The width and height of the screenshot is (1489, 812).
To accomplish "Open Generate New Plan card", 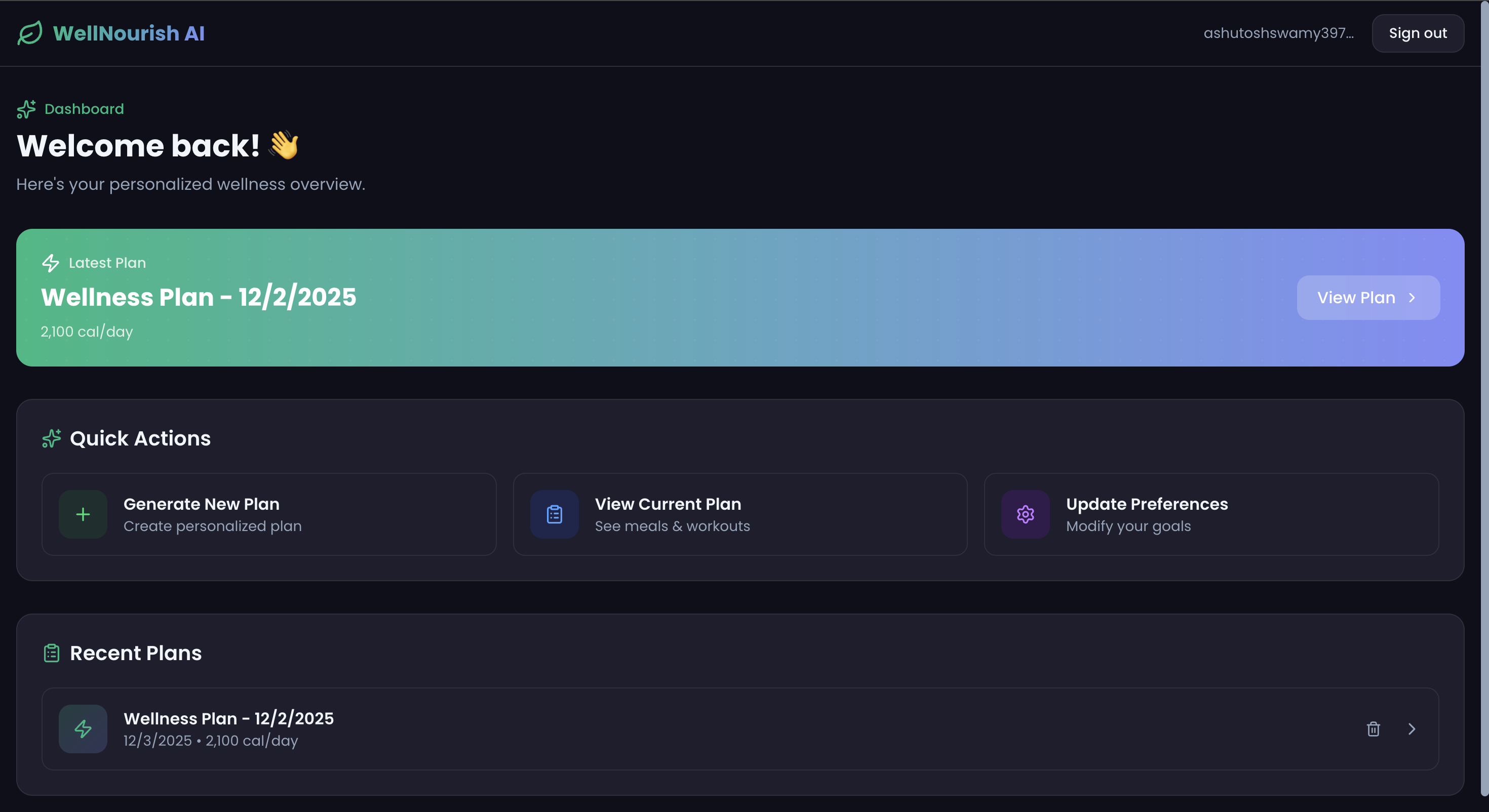I will pos(269,514).
